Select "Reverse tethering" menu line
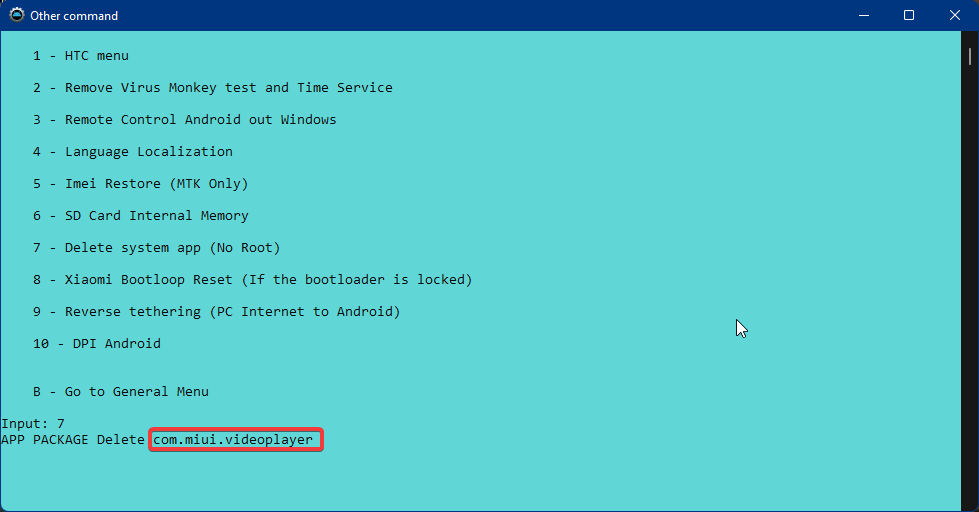The width and height of the screenshot is (979, 512). [x=216, y=312]
